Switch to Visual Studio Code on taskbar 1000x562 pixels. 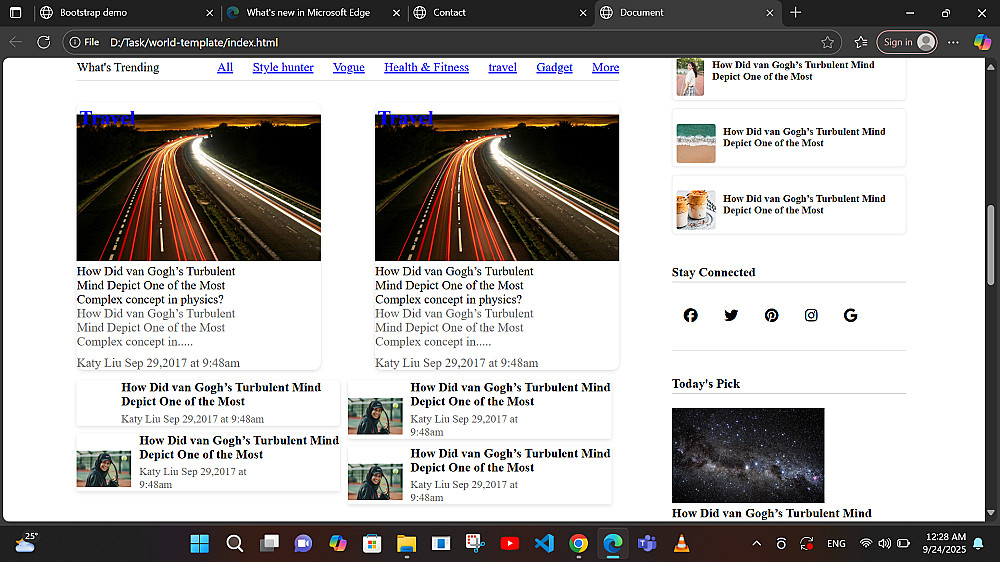click(544, 544)
